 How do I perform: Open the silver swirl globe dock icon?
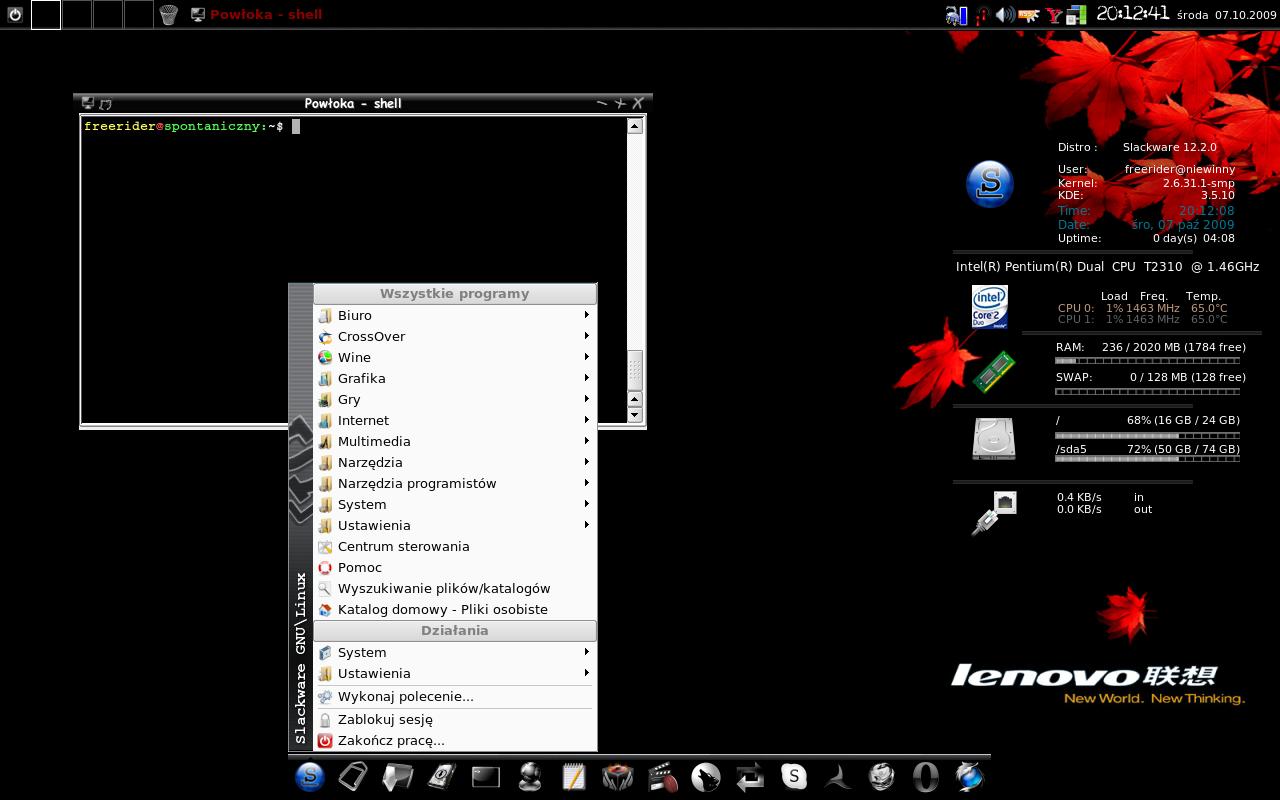click(882, 776)
